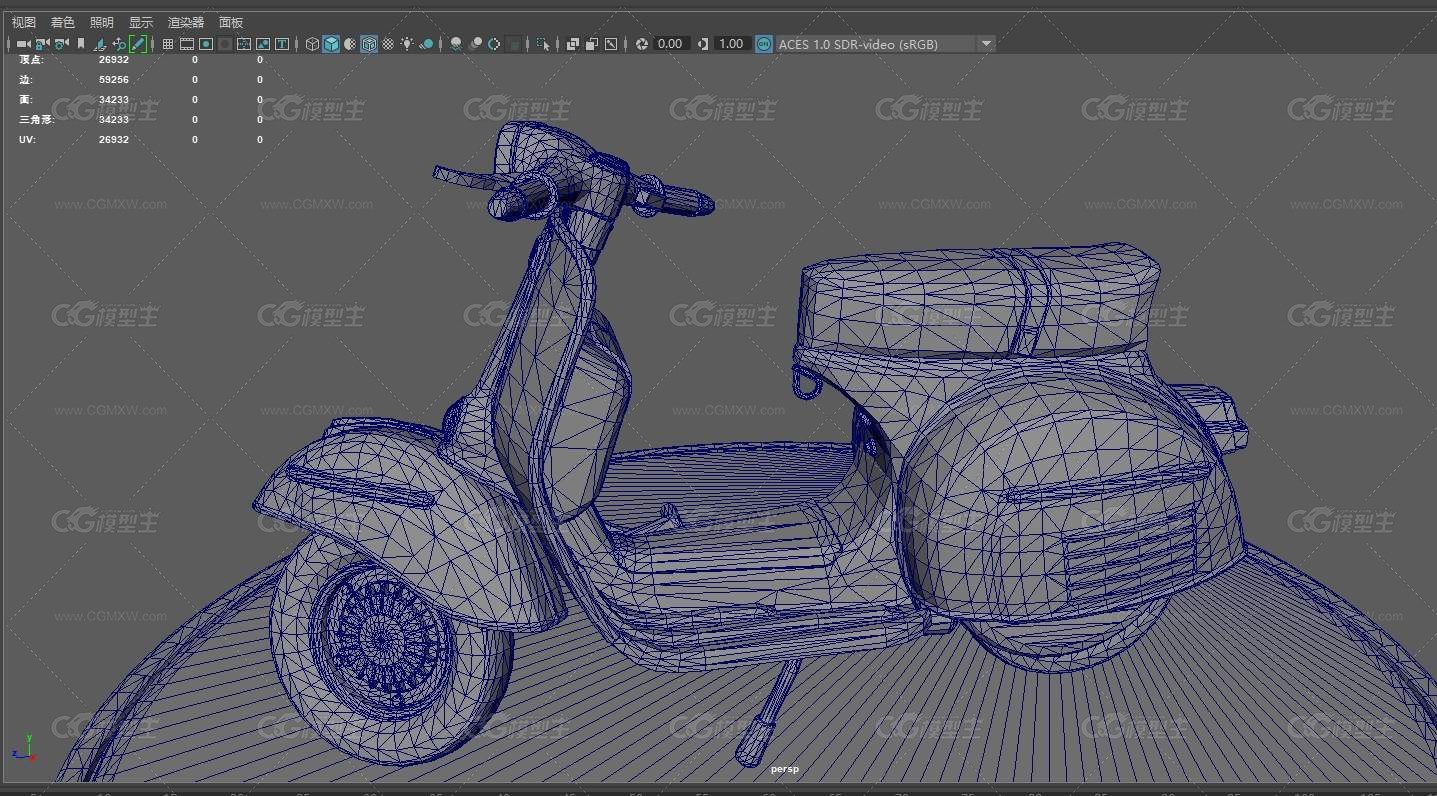Open the 视图 (View) menu
This screenshot has height=796, width=1437.
24,22
